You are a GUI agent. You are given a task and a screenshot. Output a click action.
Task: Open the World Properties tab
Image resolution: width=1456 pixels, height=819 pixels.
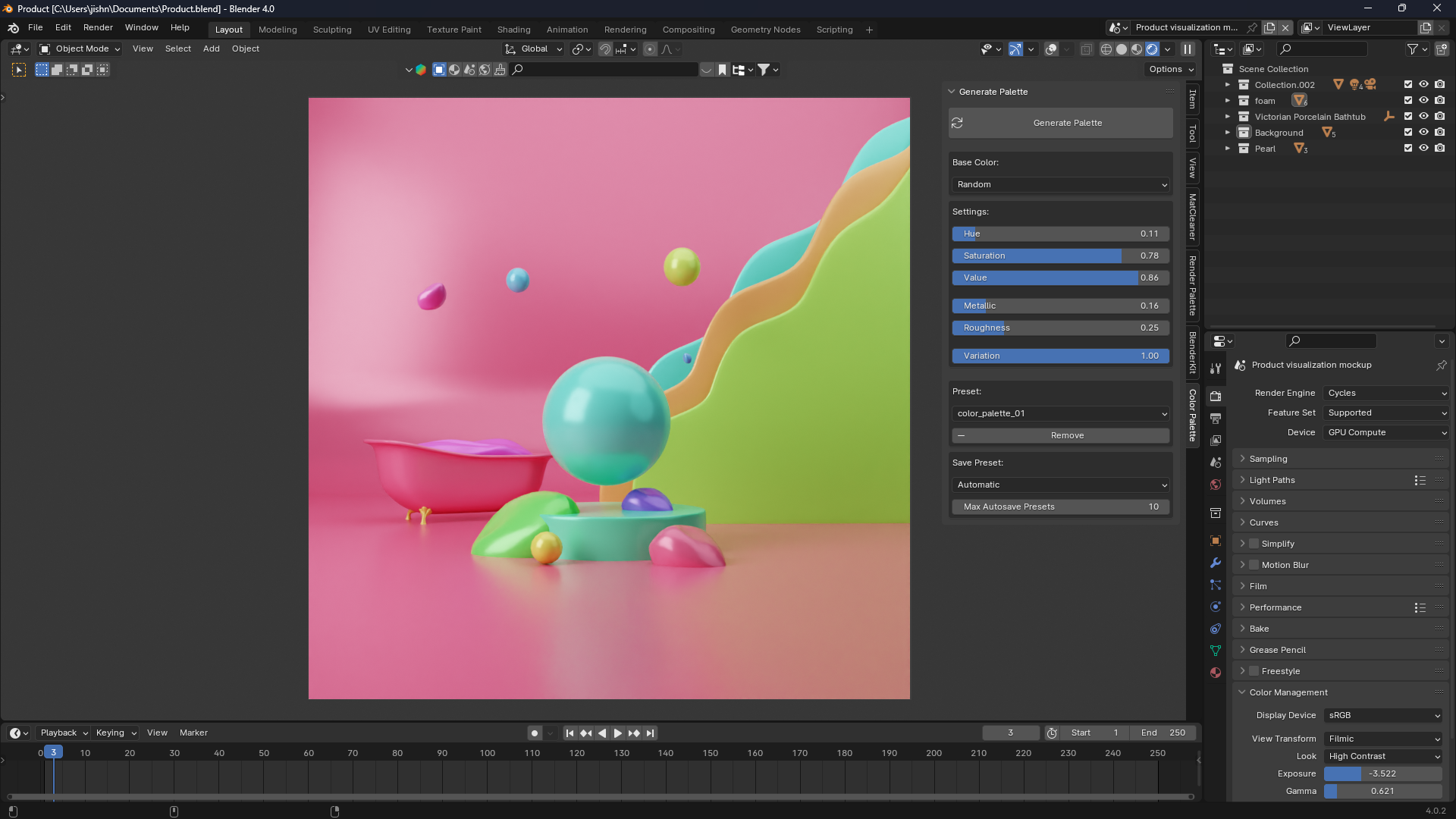pyautogui.click(x=1216, y=484)
